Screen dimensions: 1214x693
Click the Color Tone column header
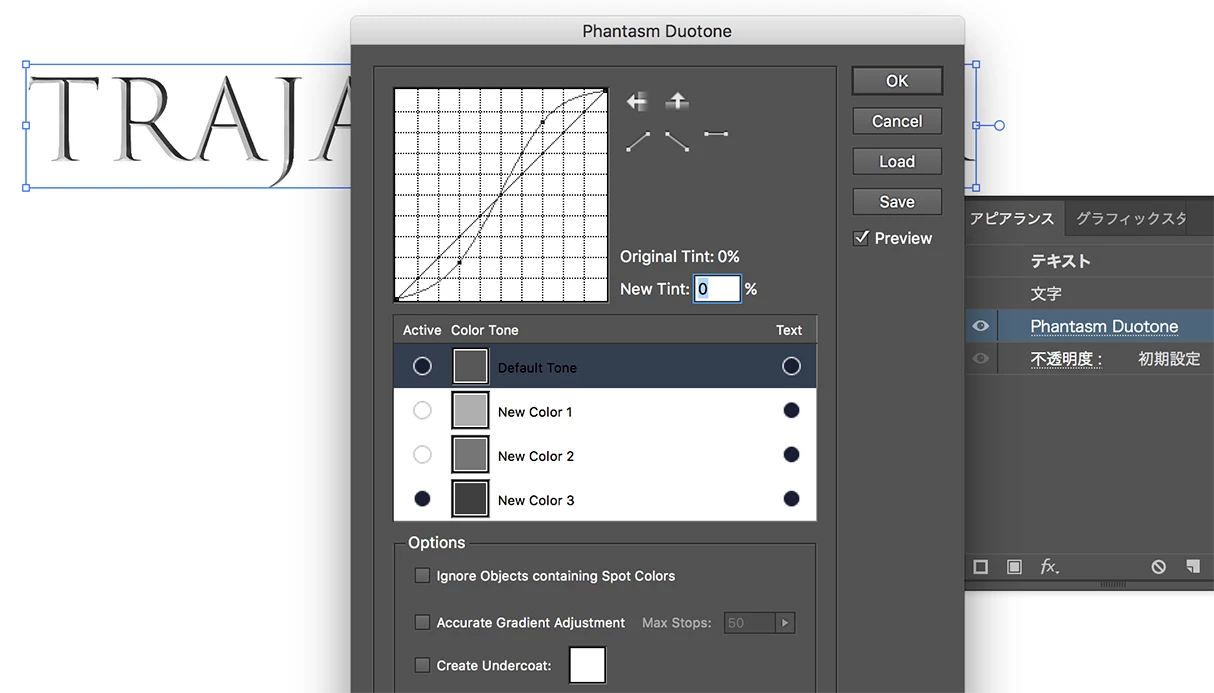pyautogui.click(x=485, y=330)
